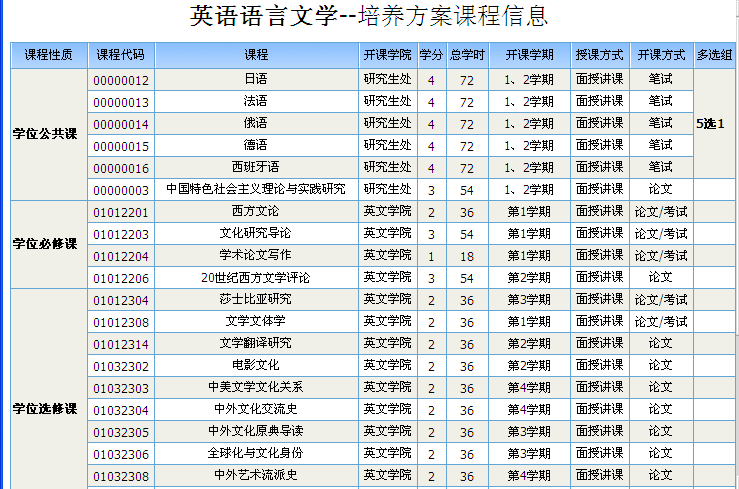Select course code 01012201
Viewport: 739px width, 489px height.
[x=121, y=212]
